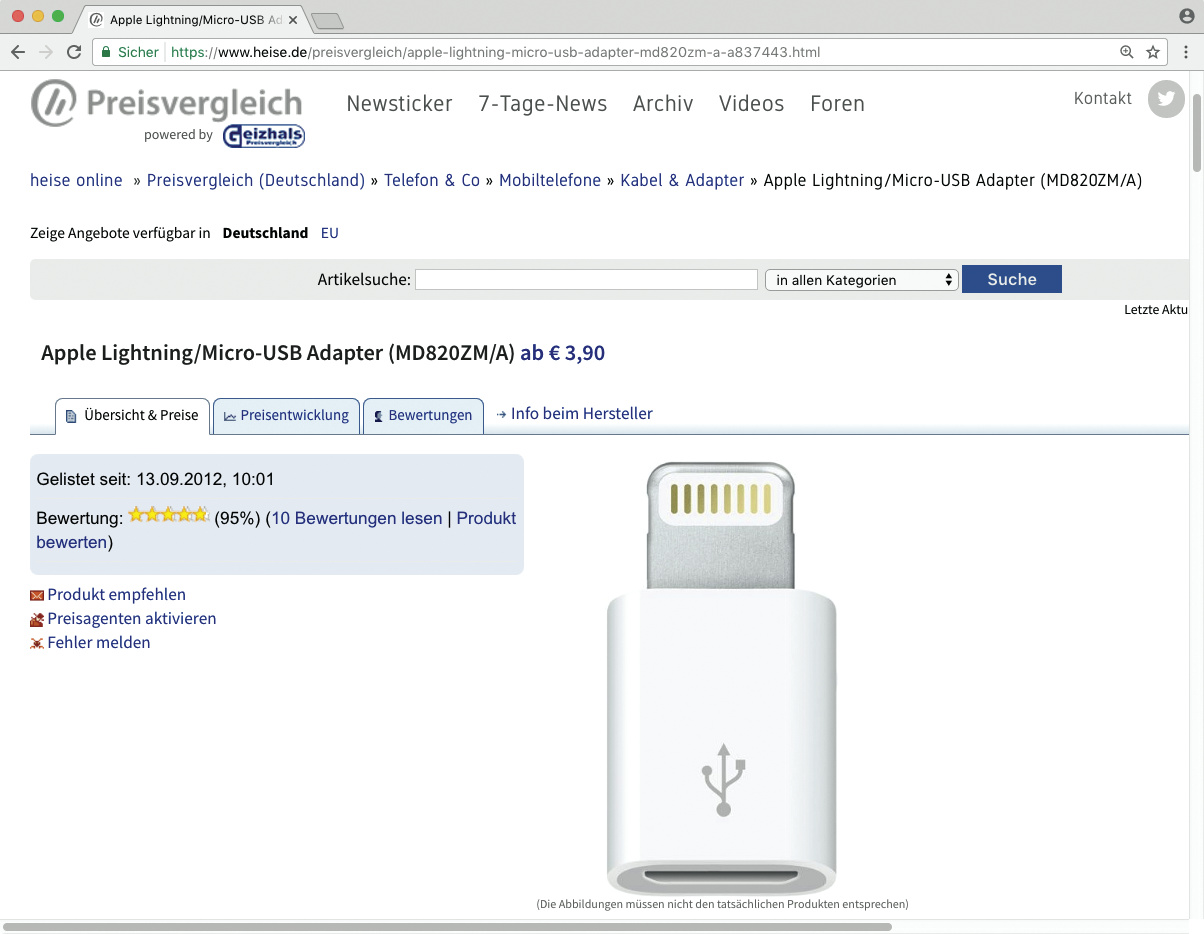
Task: Reload the page with the refresh icon
Action: pyautogui.click(x=74, y=52)
